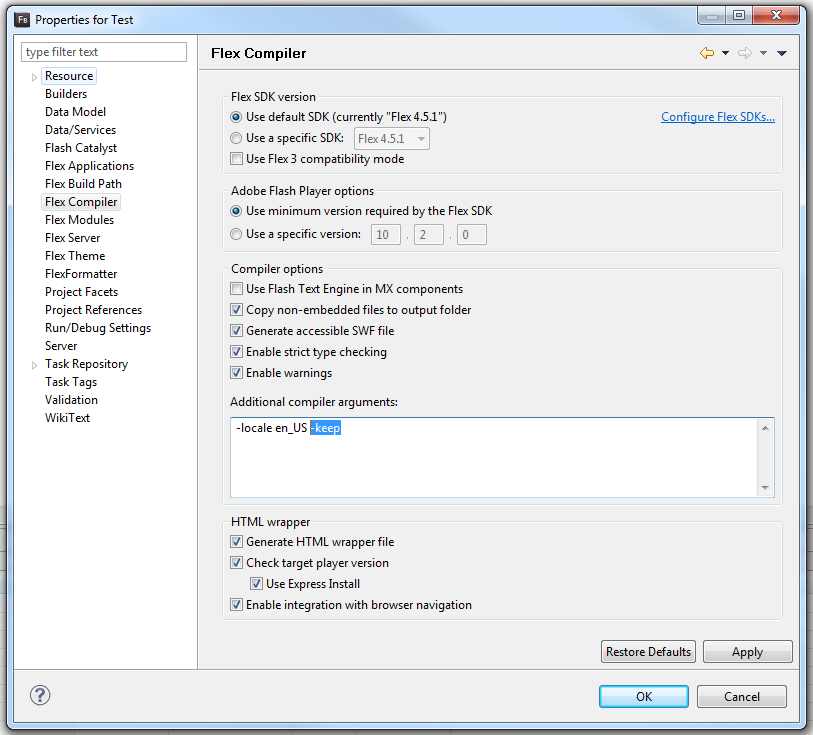Expand the Resource tree node
The width and height of the screenshot is (813, 735).
coord(34,77)
